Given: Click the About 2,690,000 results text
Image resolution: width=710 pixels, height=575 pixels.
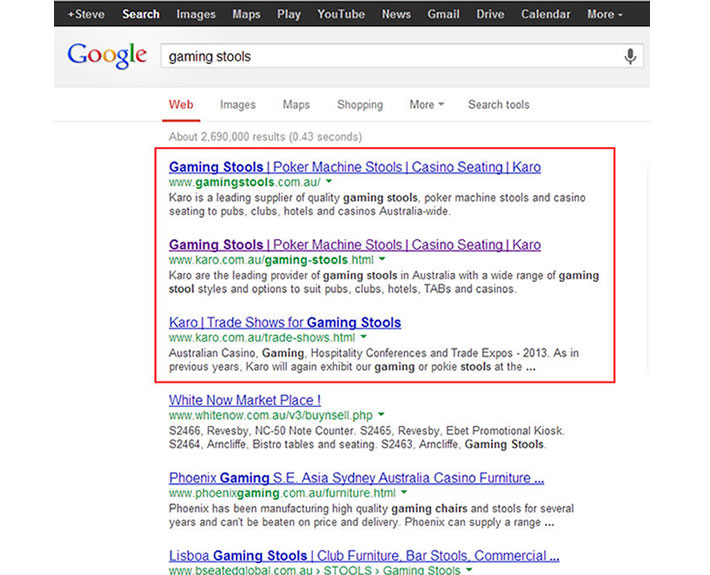Looking at the screenshot, I should 265,137.
